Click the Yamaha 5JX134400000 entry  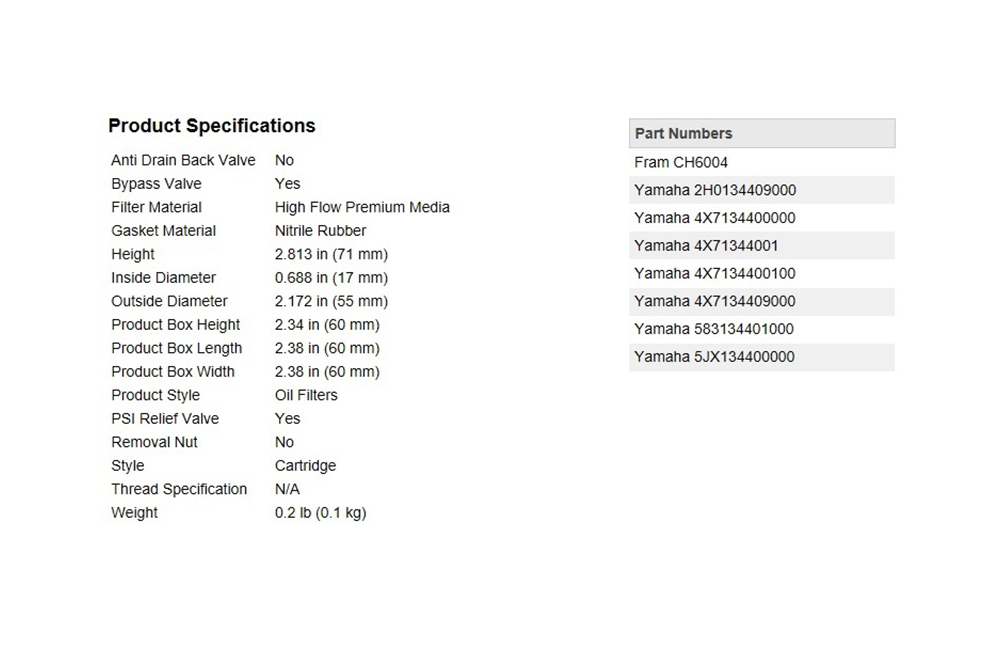point(762,357)
